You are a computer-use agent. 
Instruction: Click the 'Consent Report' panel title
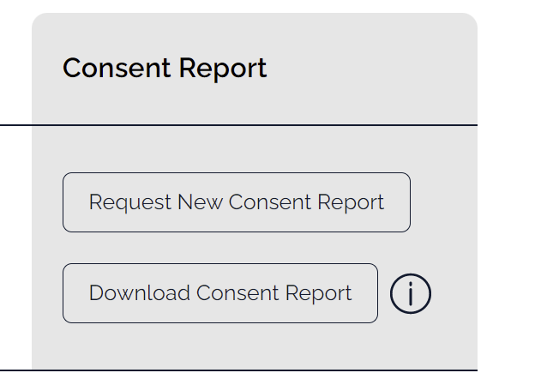tap(164, 68)
